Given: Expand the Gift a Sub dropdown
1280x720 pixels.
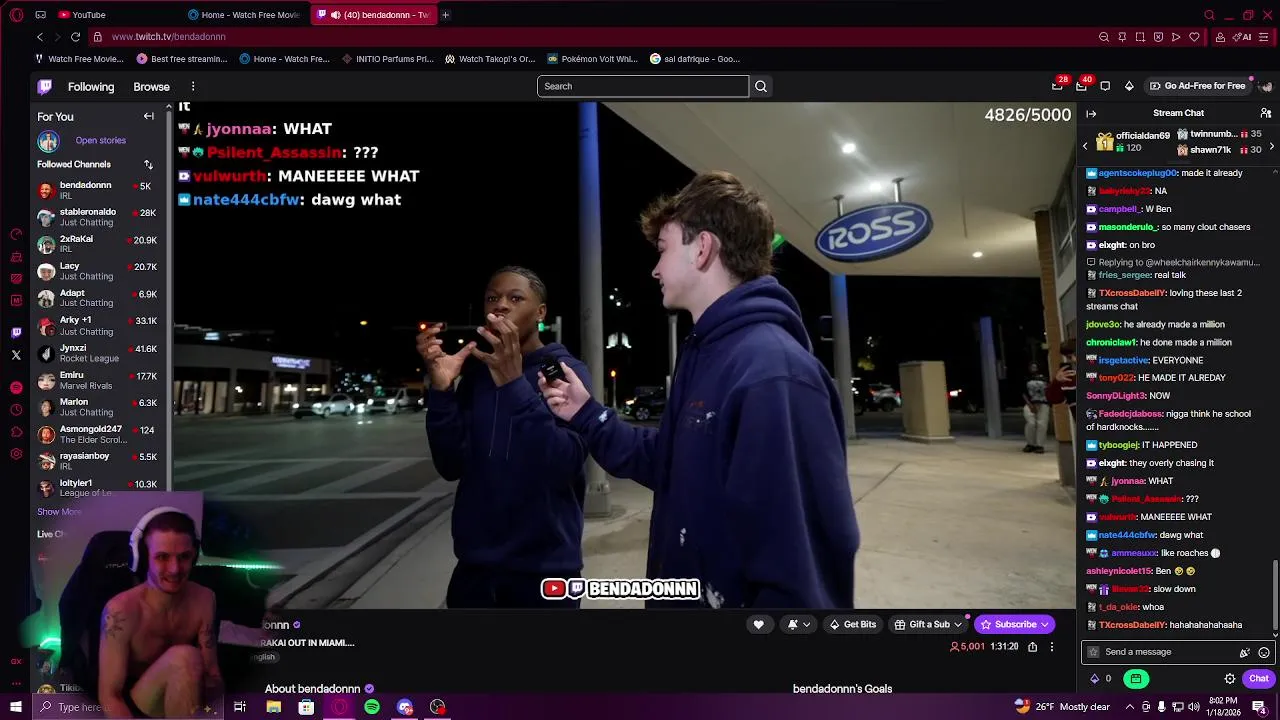Looking at the screenshot, I should pyautogui.click(x=958, y=624).
